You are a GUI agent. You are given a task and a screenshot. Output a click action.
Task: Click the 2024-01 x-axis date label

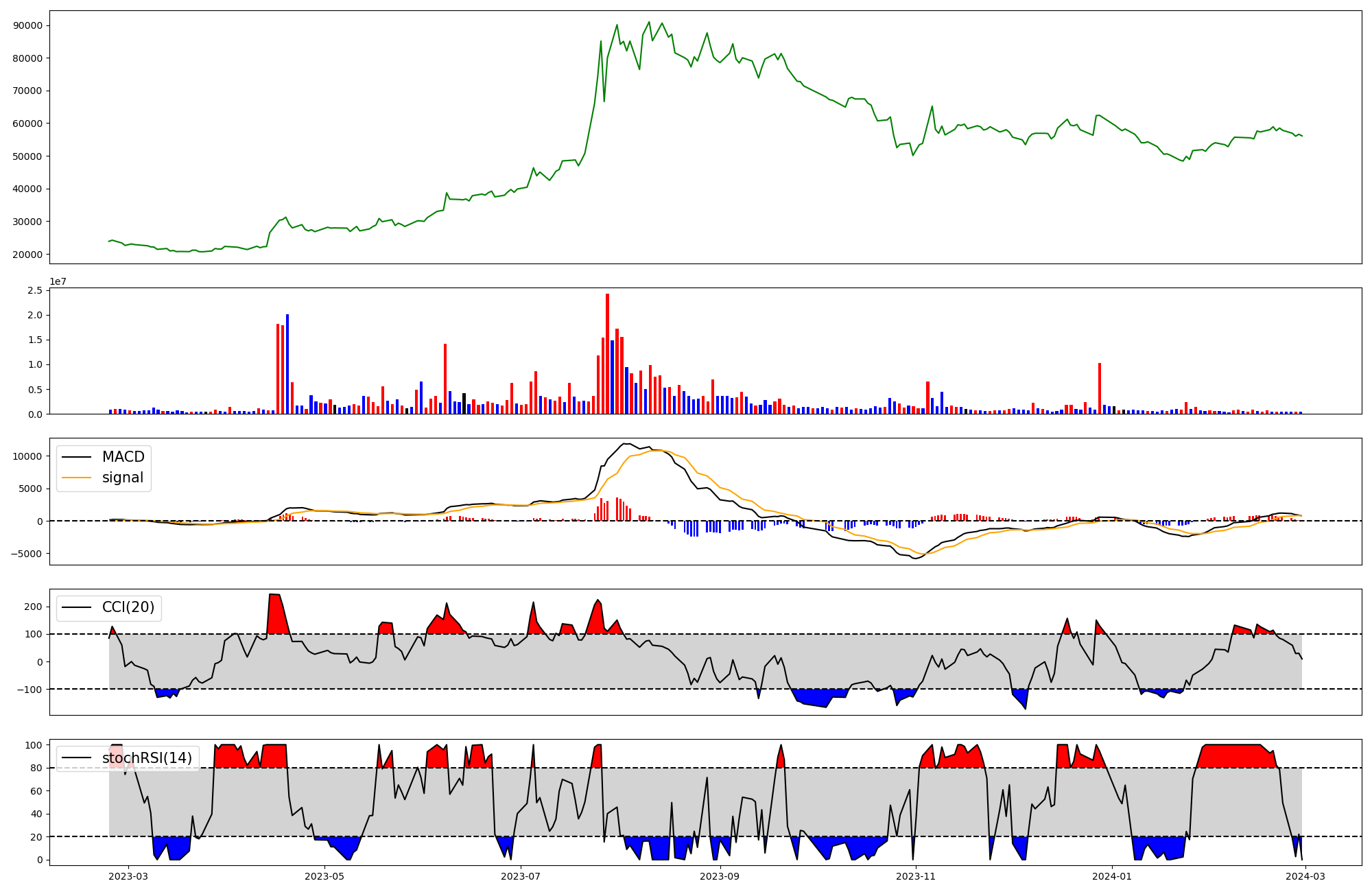[x=1111, y=876]
